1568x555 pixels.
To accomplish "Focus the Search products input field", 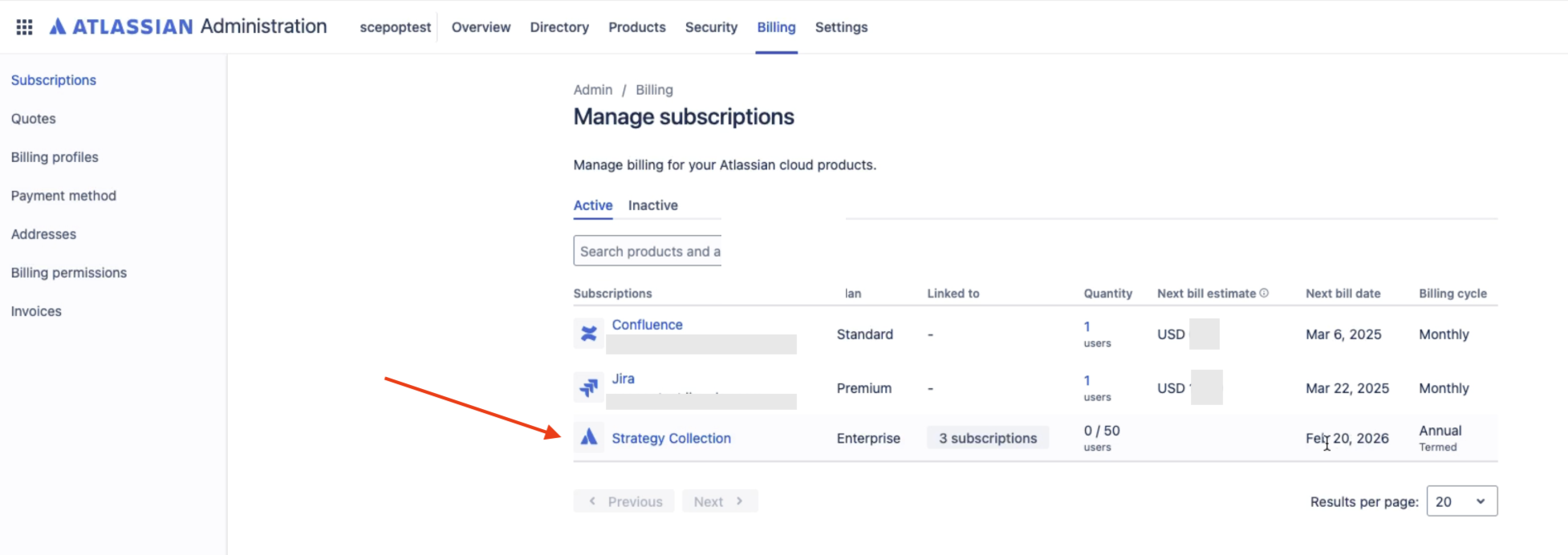I will (648, 251).
